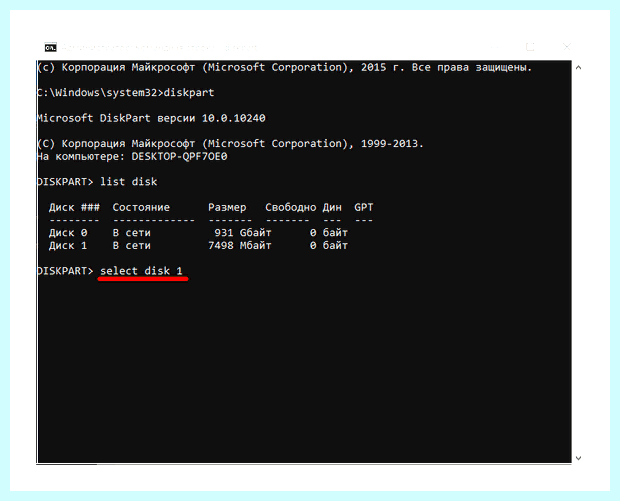Click the '931 Gбайт' size value
The width and height of the screenshot is (620, 501).
tap(243, 233)
